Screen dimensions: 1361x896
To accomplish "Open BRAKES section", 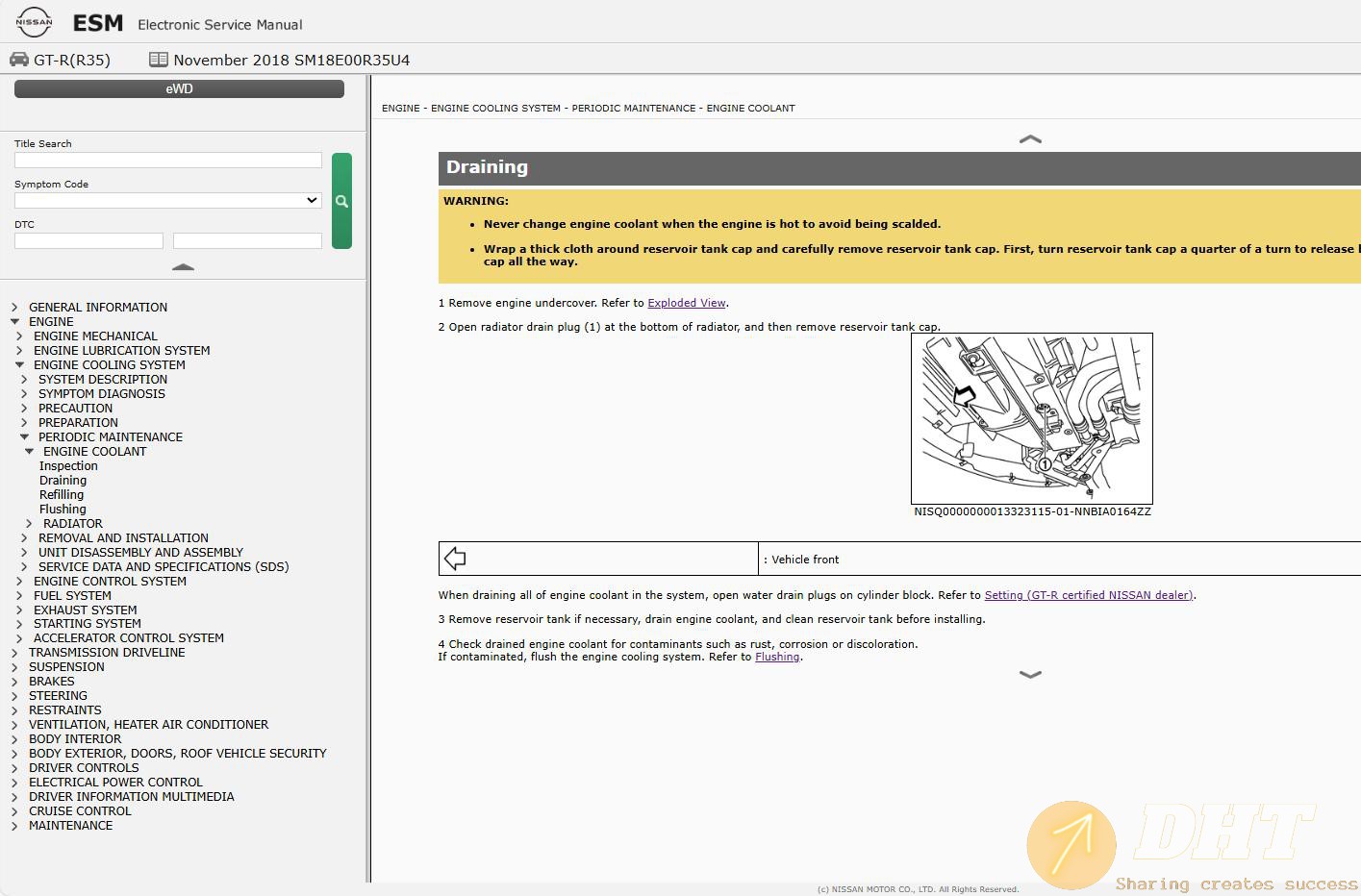I will (51, 682).
